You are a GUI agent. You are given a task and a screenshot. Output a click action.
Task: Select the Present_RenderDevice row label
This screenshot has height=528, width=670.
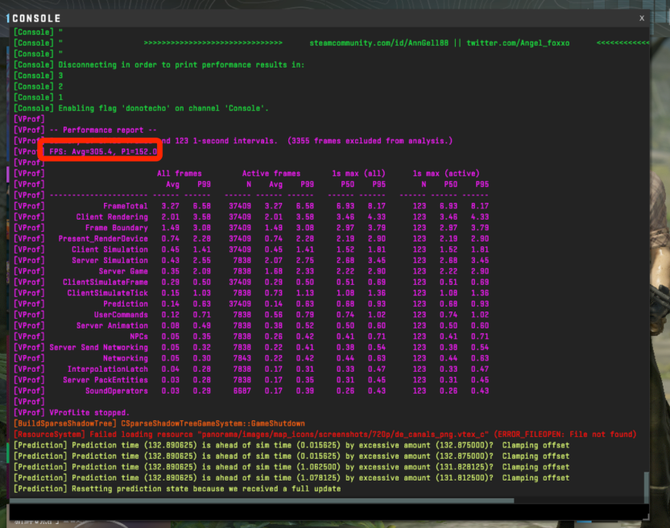click(103, 239)
